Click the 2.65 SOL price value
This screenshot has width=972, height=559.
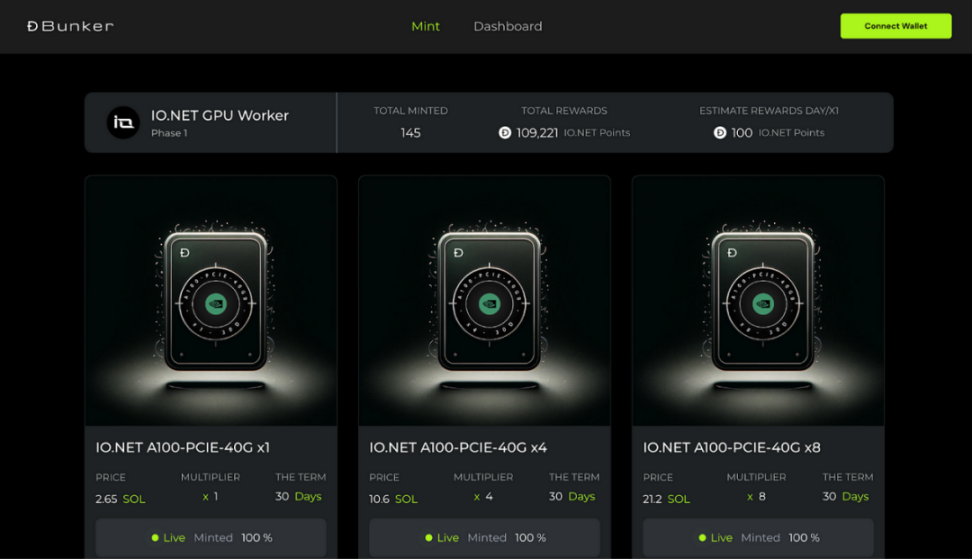click(120, 499)
